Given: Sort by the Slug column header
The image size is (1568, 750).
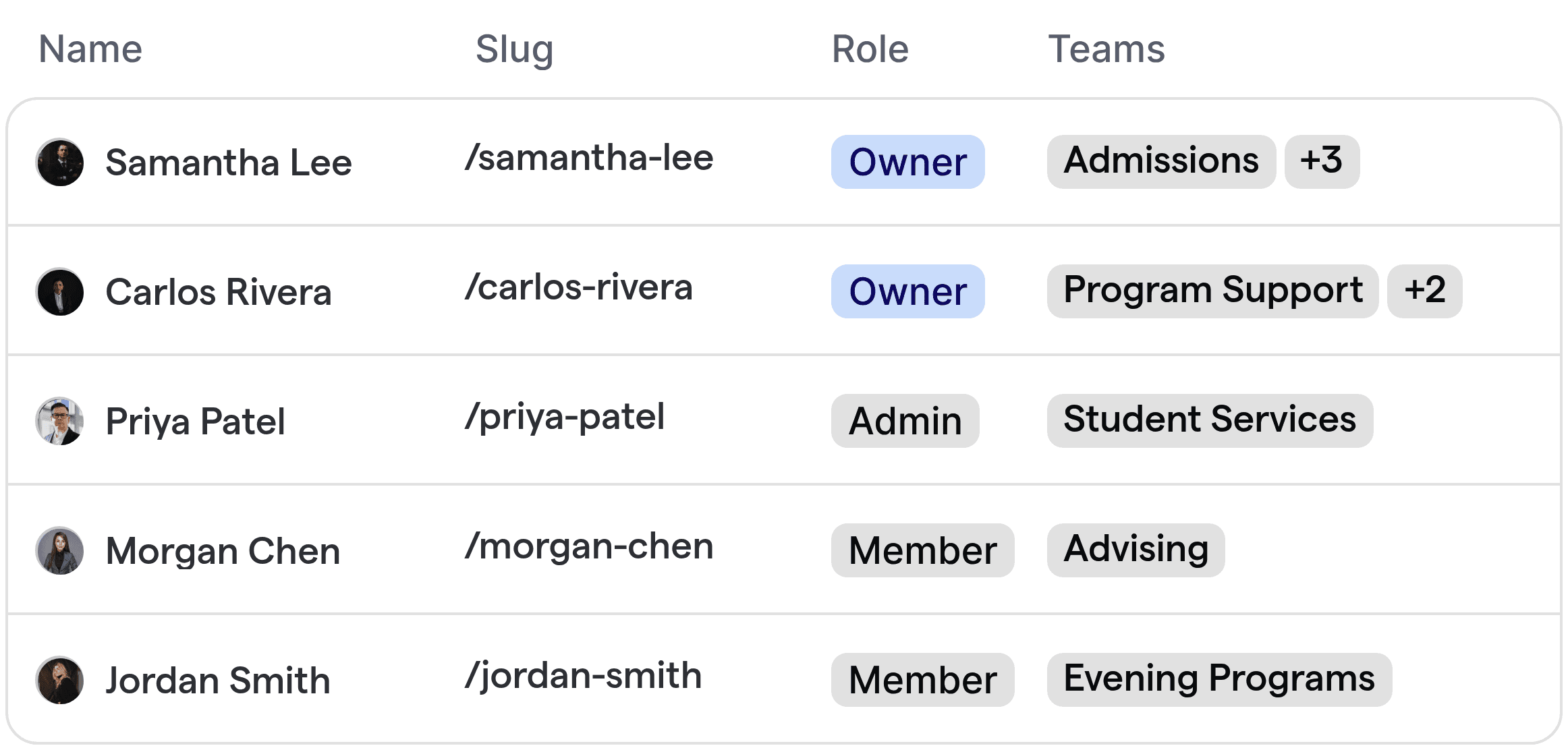Looking at the screenshot, I should (x=514, y=50).
